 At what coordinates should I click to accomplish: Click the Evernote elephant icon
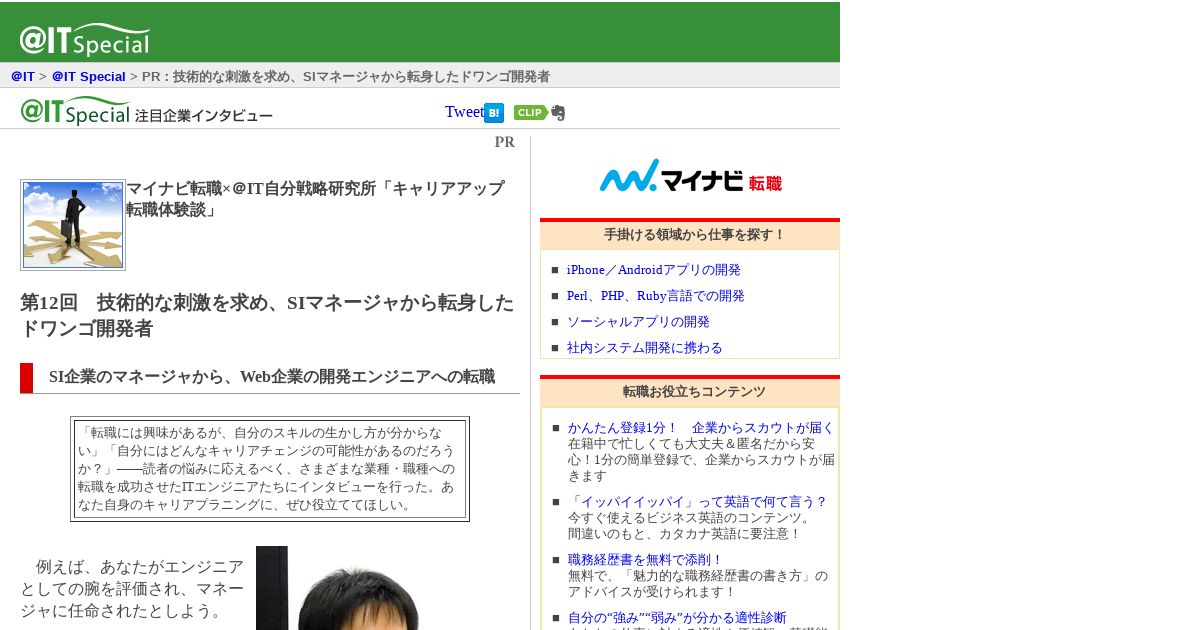coord(558,113)
